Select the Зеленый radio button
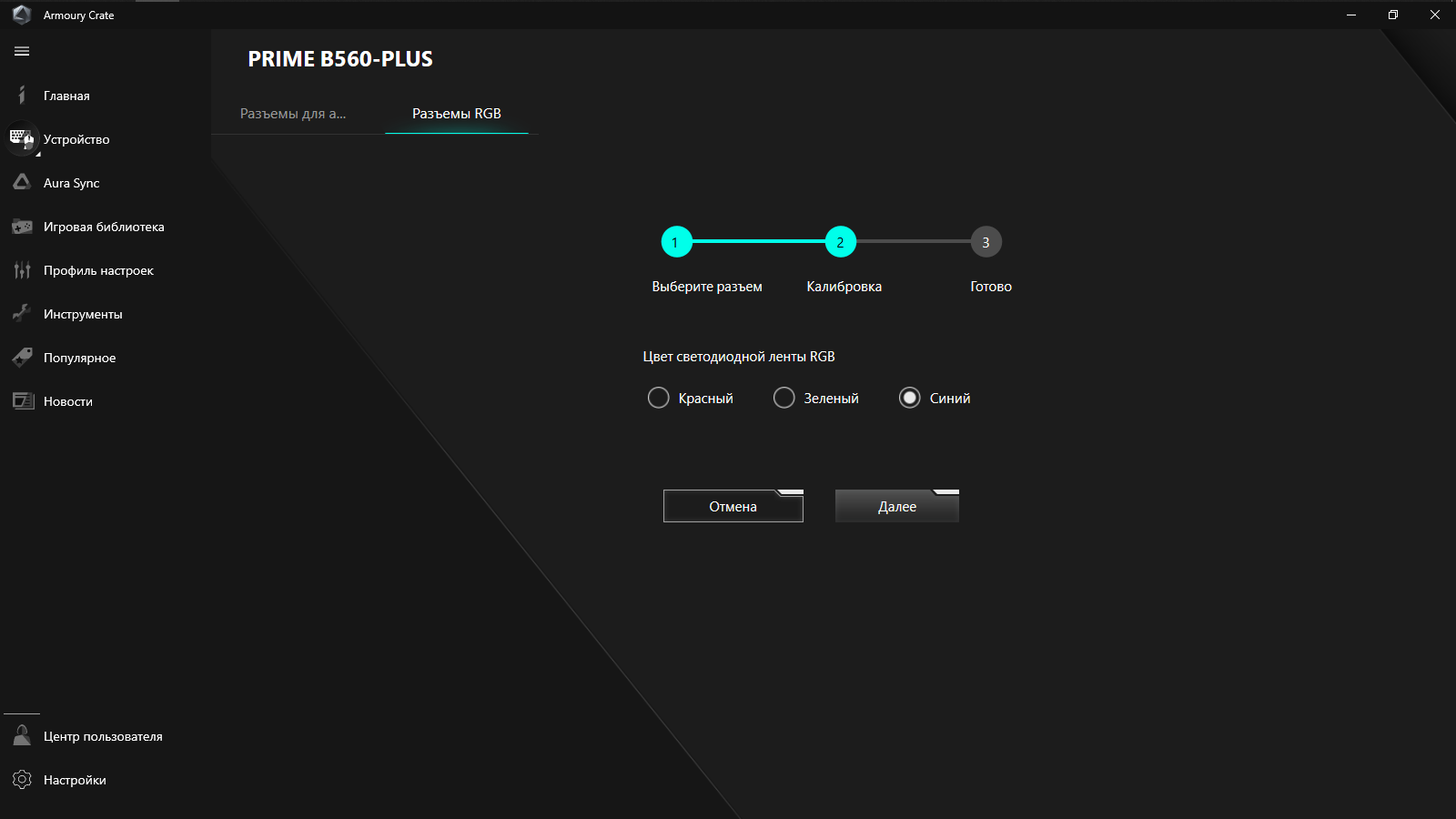Screen dimensions: 1456x819 (x=784, y=398)
